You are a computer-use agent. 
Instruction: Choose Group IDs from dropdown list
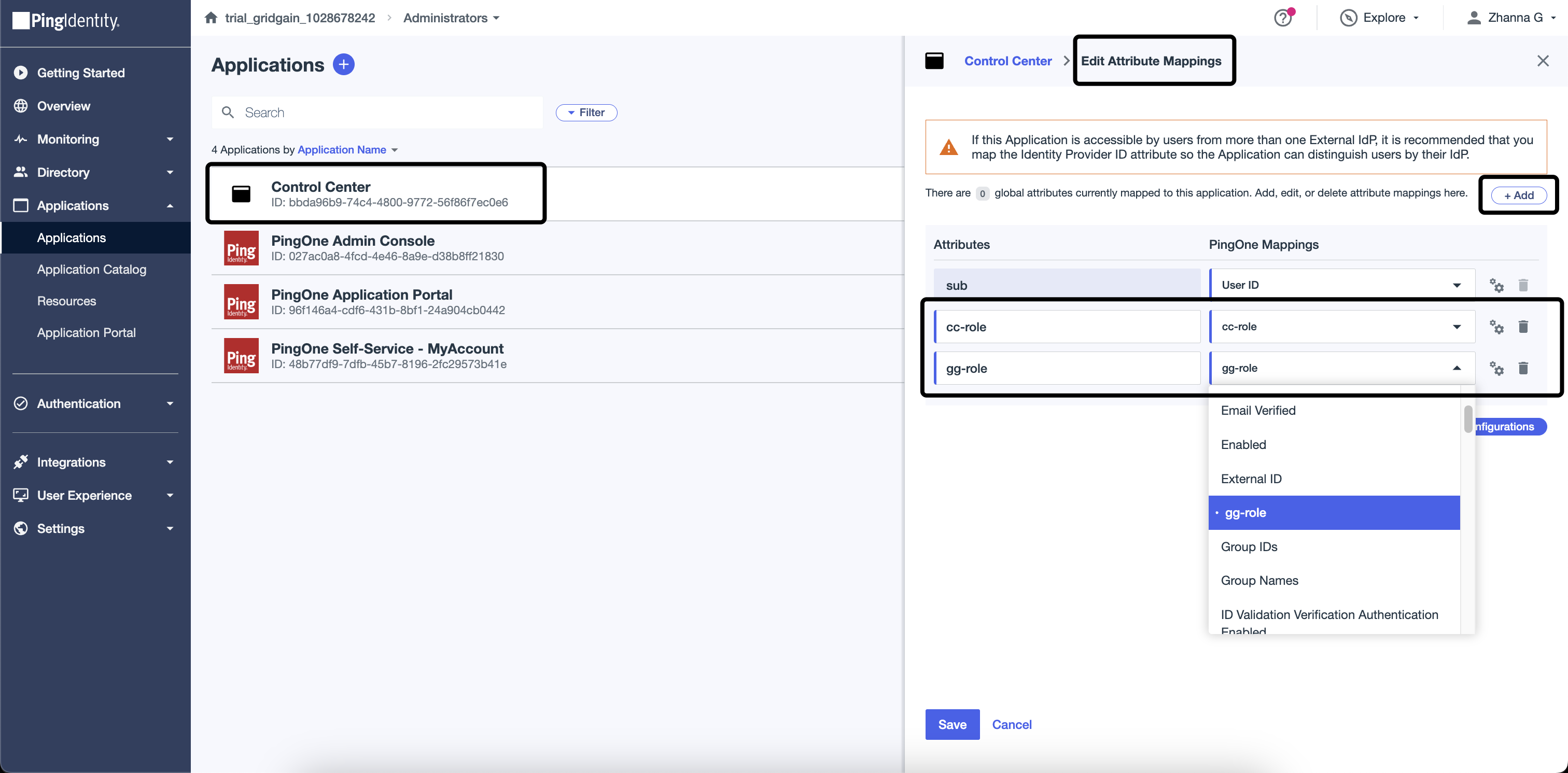[x=1334, y=546]
